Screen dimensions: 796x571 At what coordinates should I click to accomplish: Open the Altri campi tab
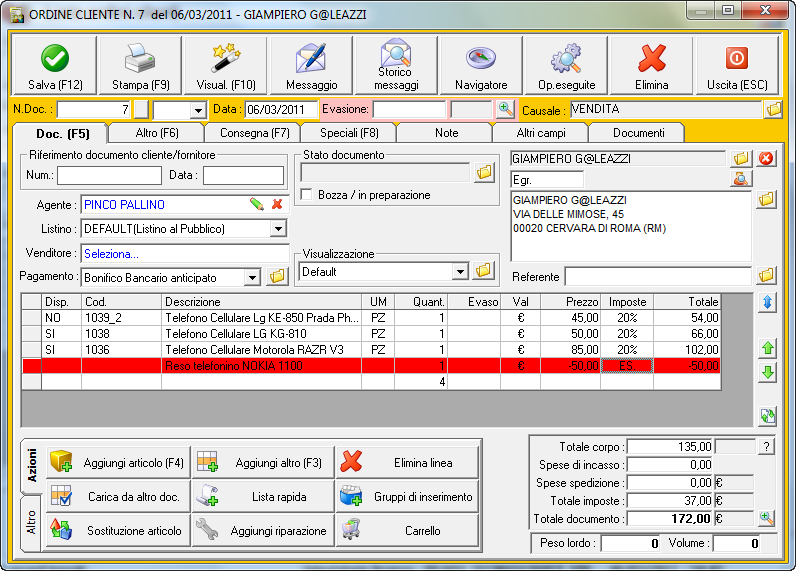[540, 132]
